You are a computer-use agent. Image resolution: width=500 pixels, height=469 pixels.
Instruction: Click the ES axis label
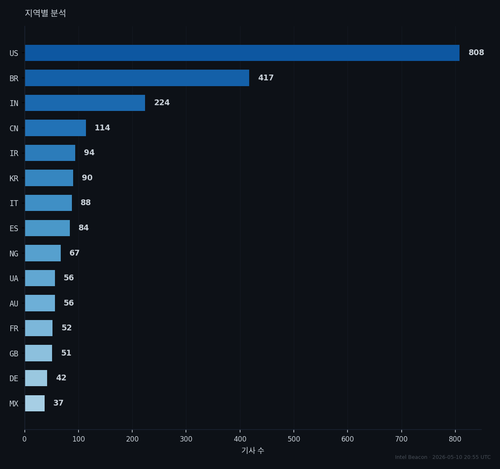click(14, 228)
